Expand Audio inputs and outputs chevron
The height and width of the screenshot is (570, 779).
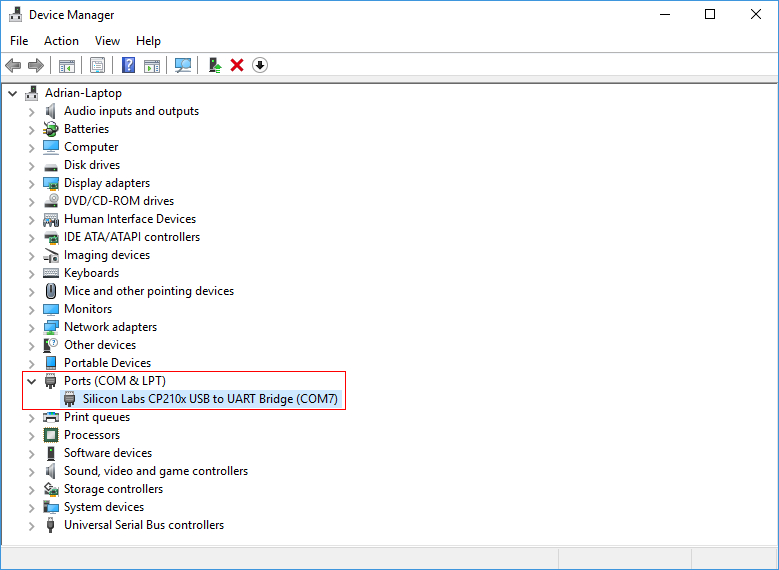point(31,111)
